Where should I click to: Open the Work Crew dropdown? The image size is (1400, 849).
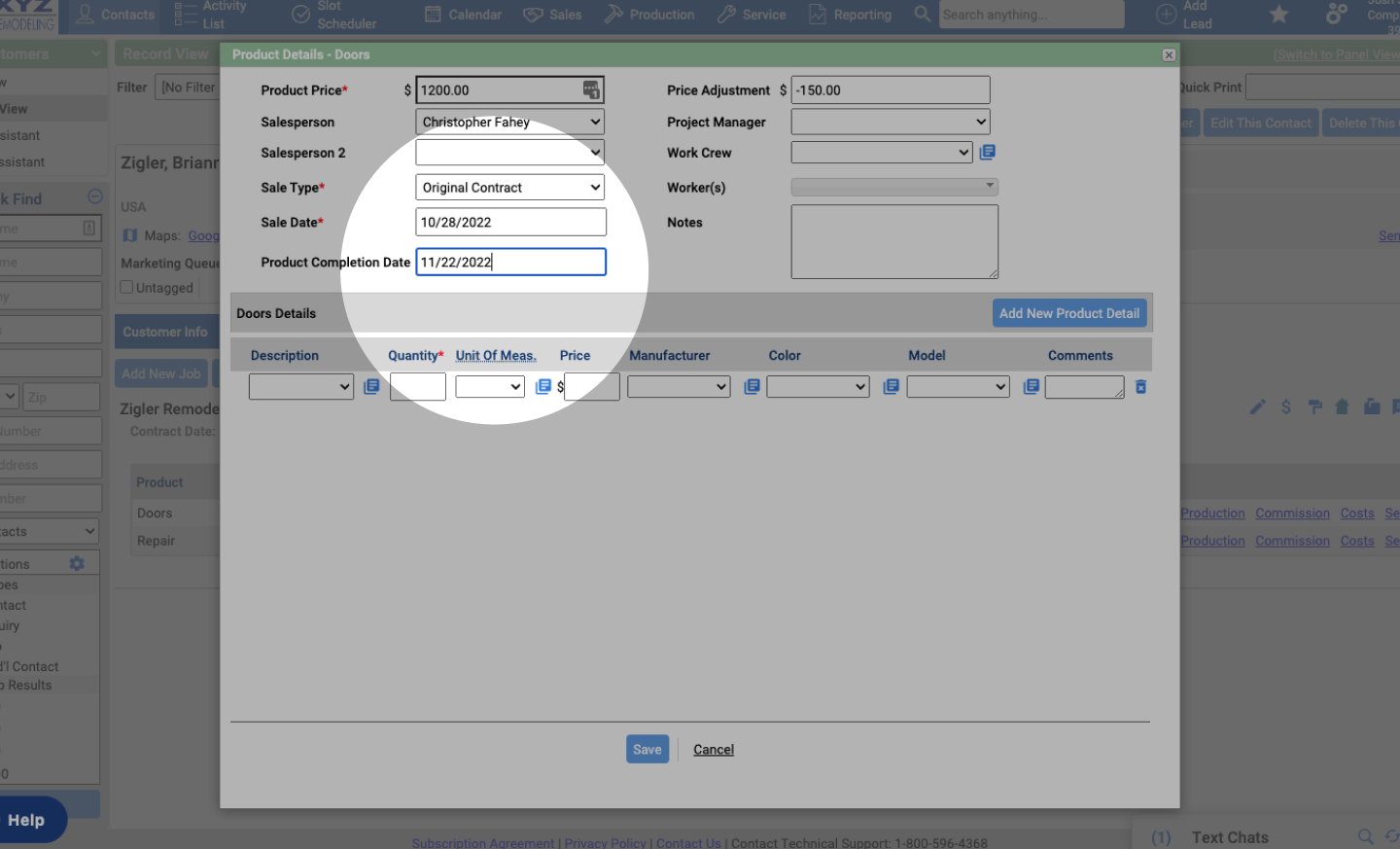tap(882, 153)
